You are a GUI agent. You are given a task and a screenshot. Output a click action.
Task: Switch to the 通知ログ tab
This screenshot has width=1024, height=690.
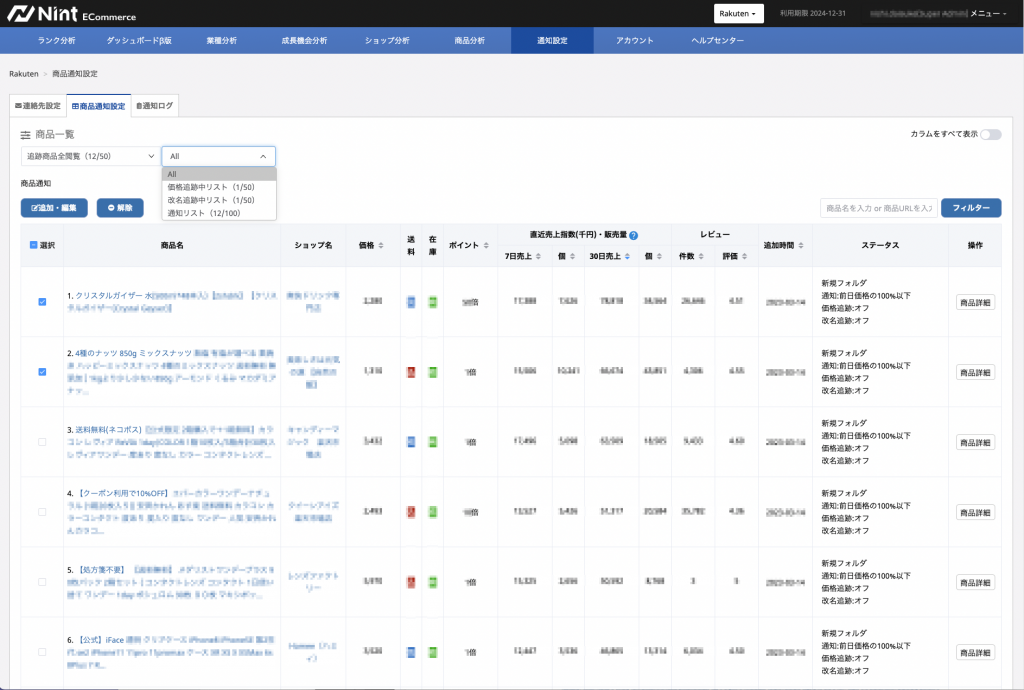coord(154,105)
